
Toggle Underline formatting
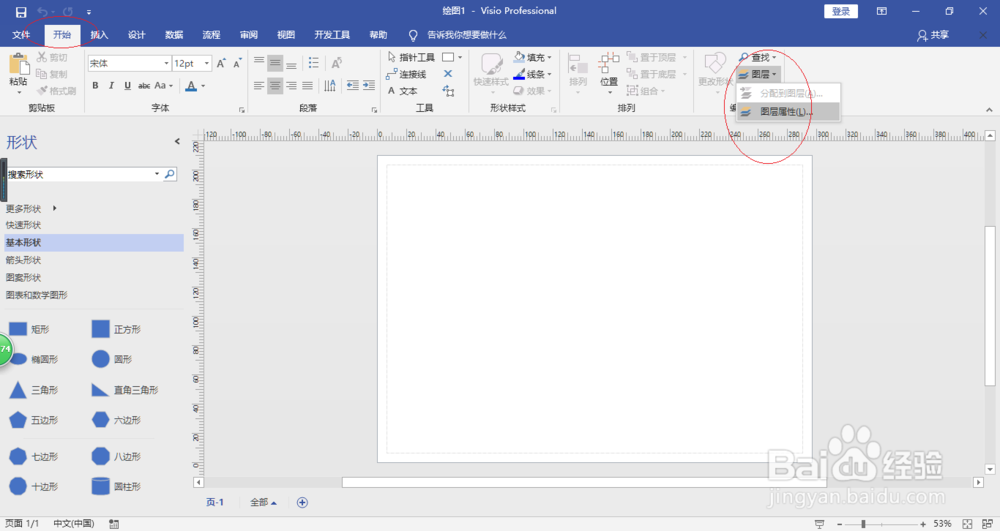point(128,85)
